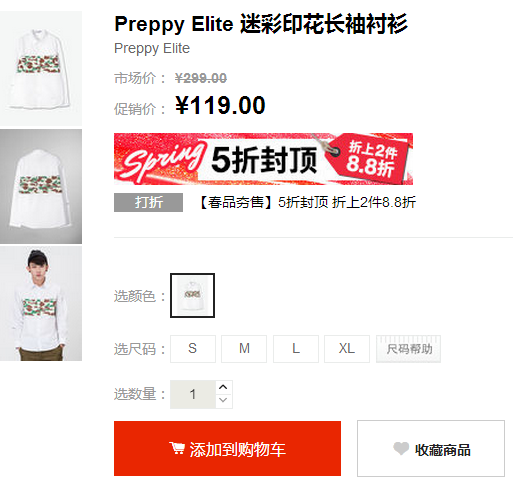
Task: Click the 打折 discount tag
Action: pos(148,202)
